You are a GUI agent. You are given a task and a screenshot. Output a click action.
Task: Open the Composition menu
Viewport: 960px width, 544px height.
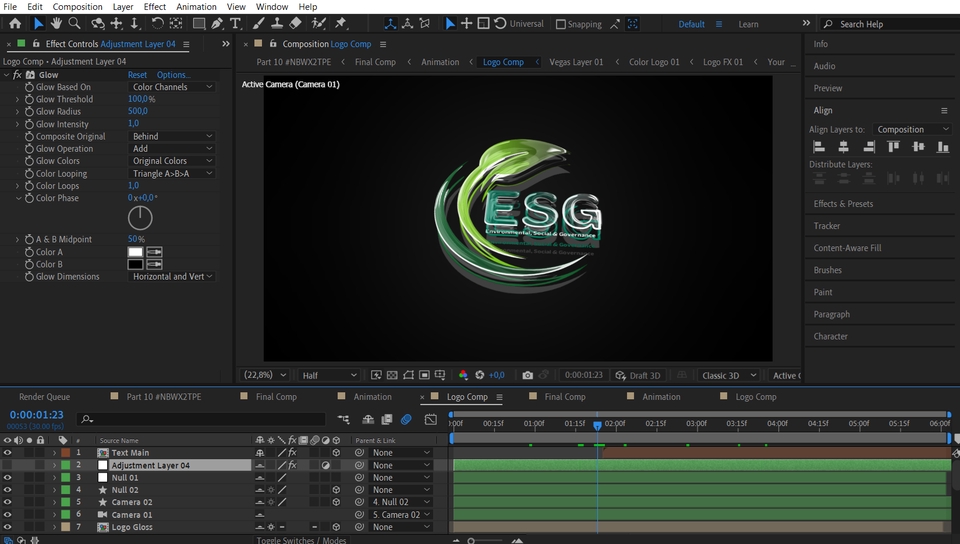tap(77, 7)
